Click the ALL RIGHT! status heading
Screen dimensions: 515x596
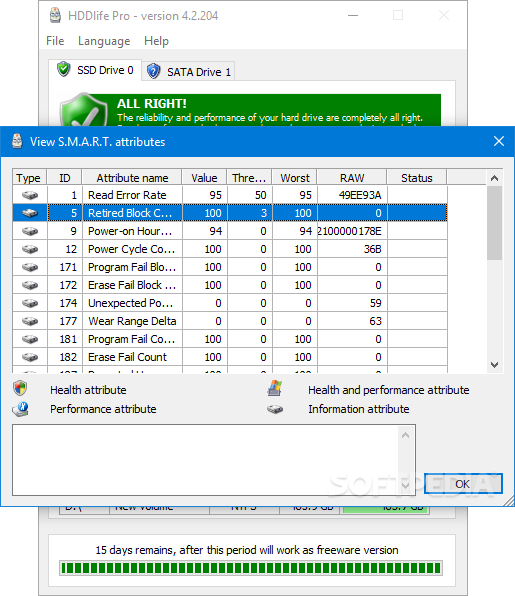click(151, 103)
